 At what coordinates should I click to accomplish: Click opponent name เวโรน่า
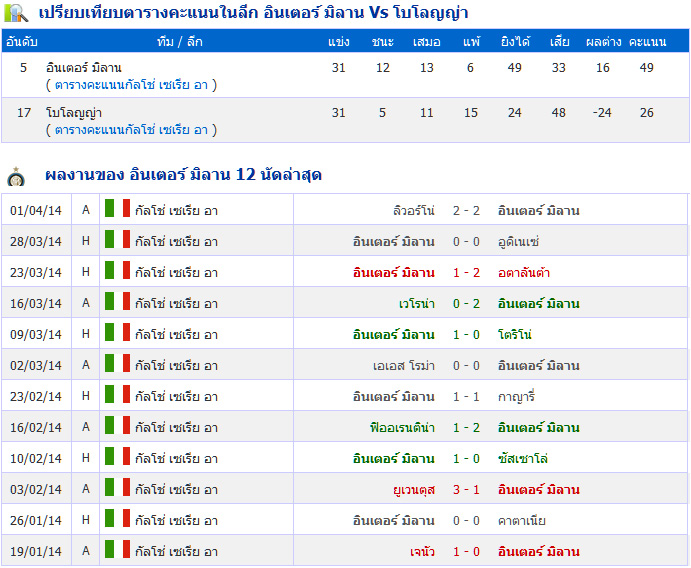(x=417, y=304)
